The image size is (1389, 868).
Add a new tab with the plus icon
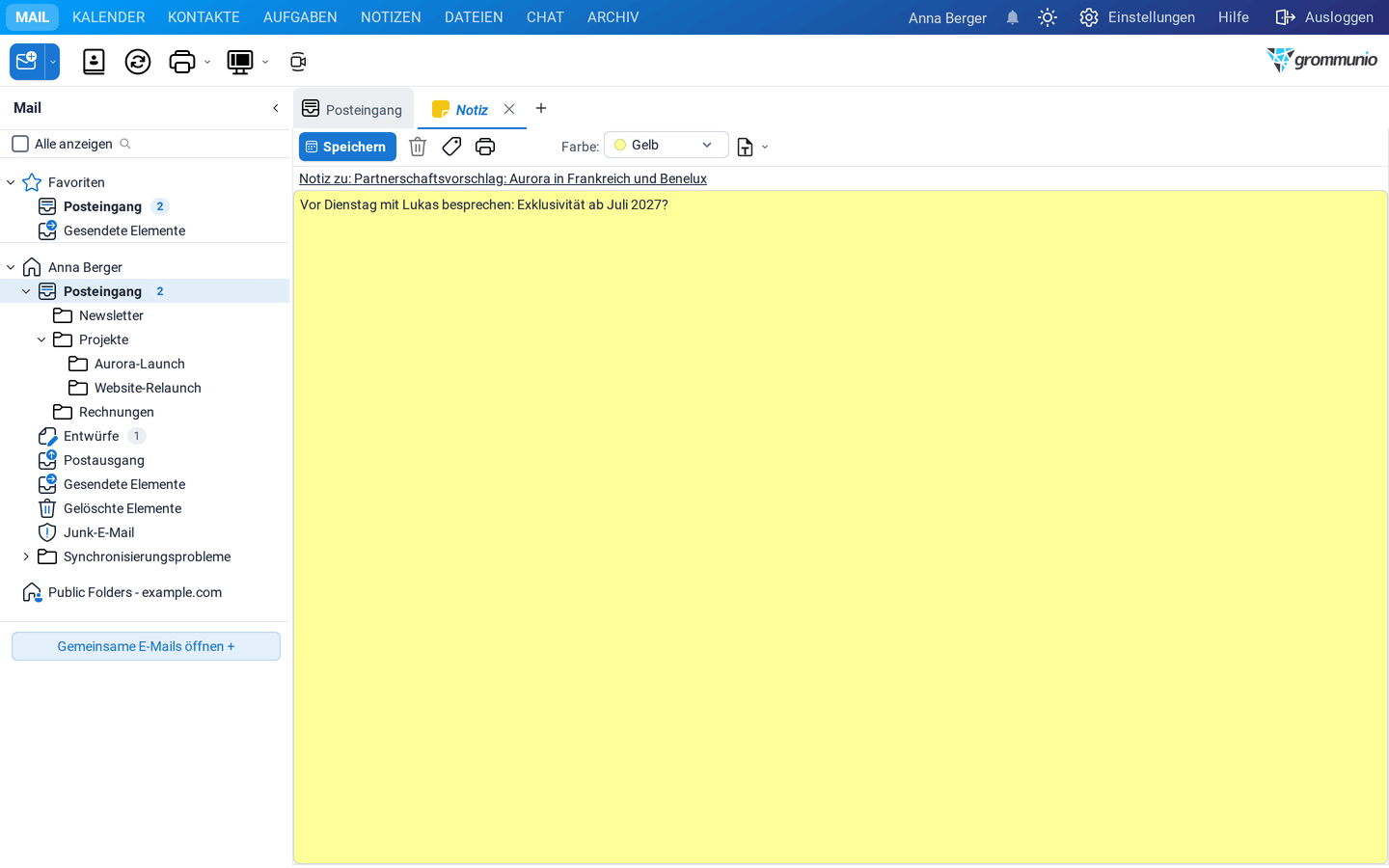pos(541,108)
